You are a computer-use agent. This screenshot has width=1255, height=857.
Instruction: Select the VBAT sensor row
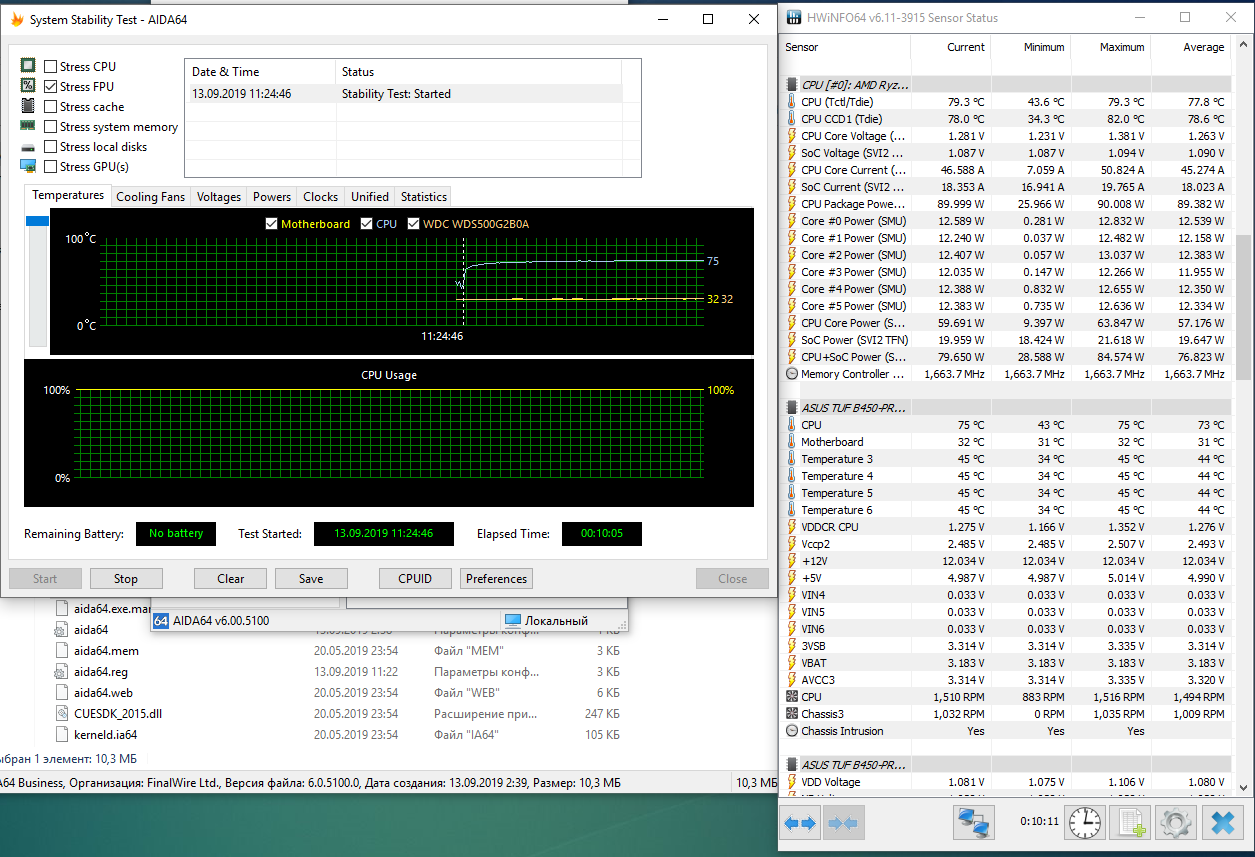point(1007,663)
